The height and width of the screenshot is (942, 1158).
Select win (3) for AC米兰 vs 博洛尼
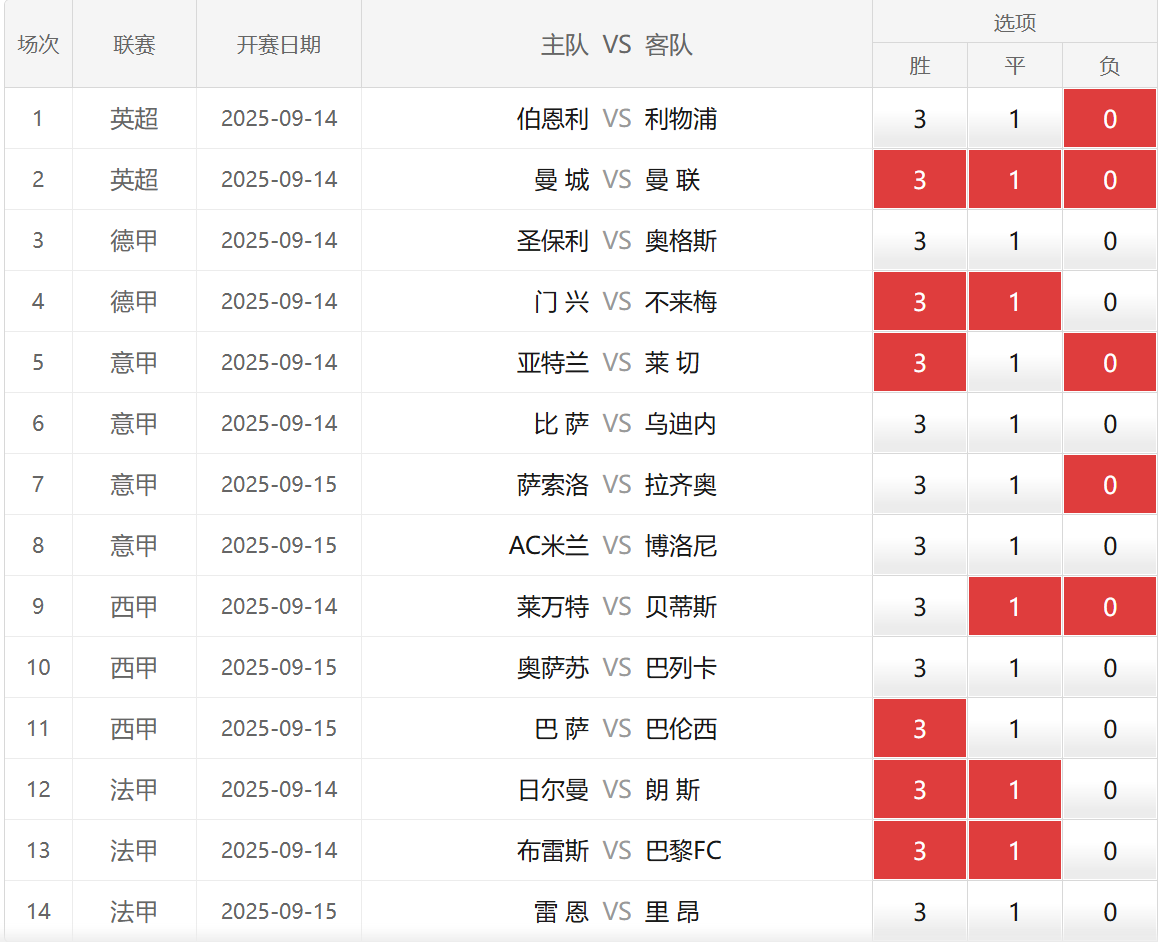[919, 546]
